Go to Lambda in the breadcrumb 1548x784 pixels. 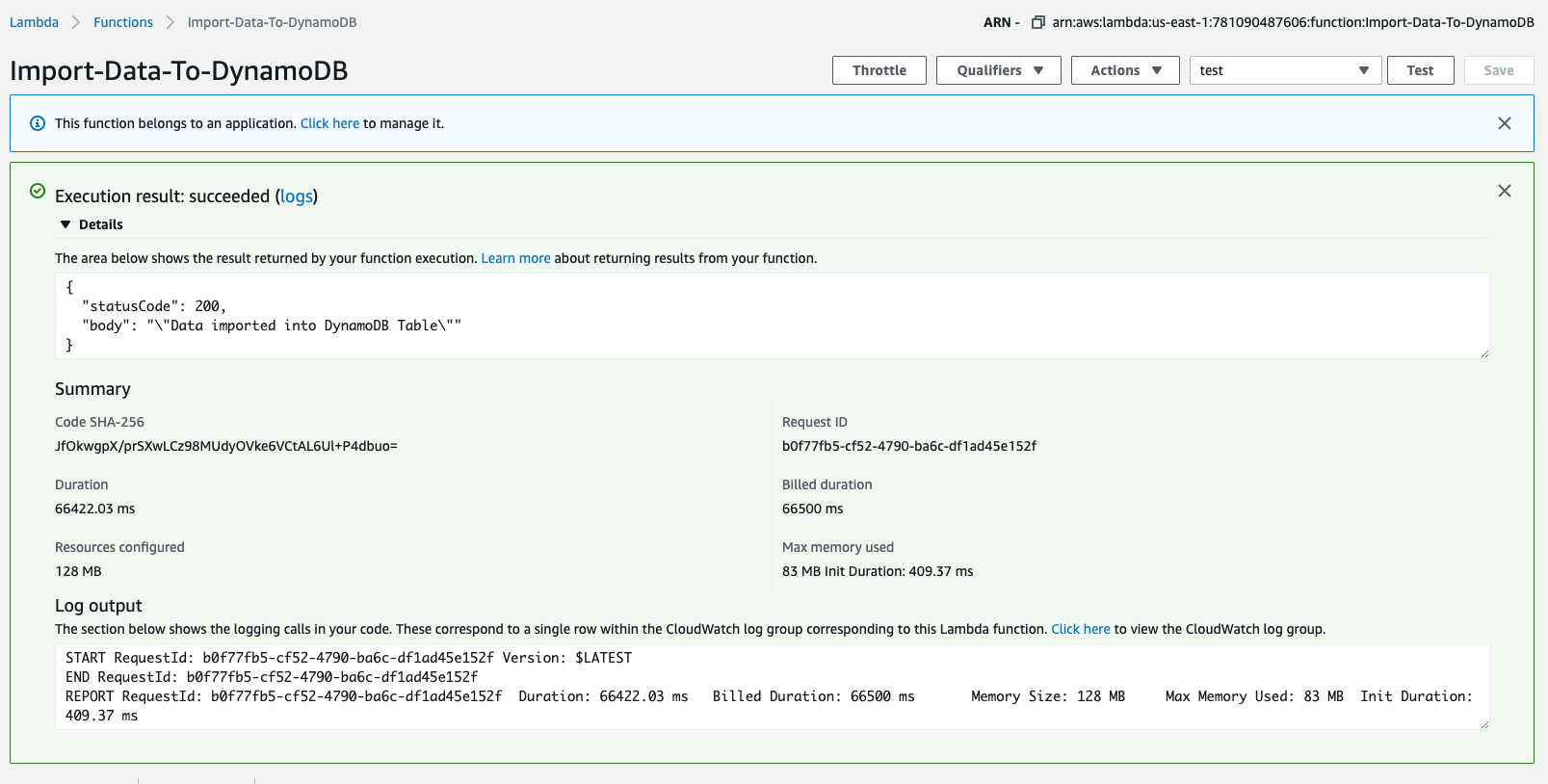tap(34, 22)
